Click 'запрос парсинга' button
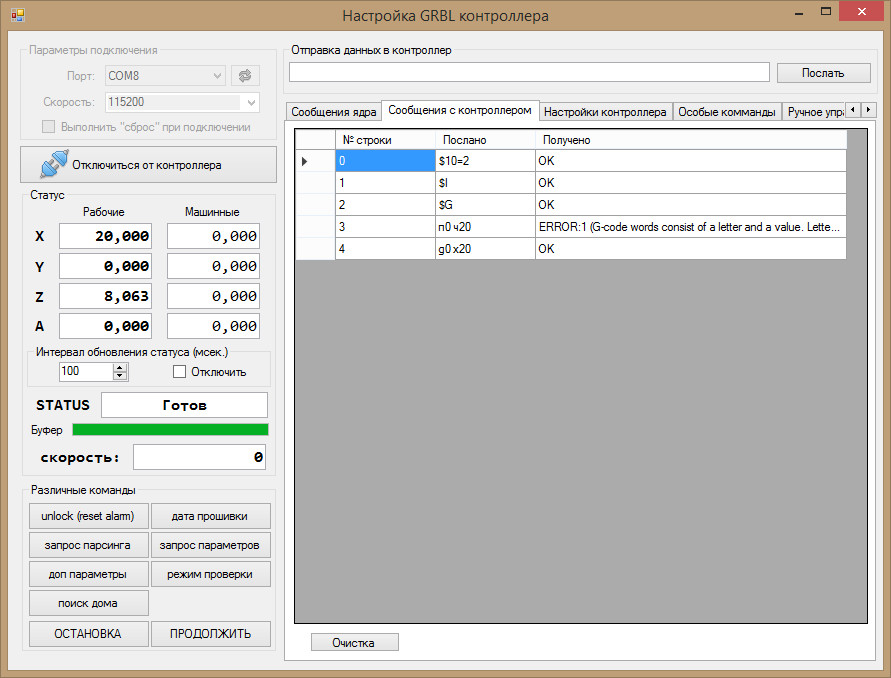 coord(89,545)
